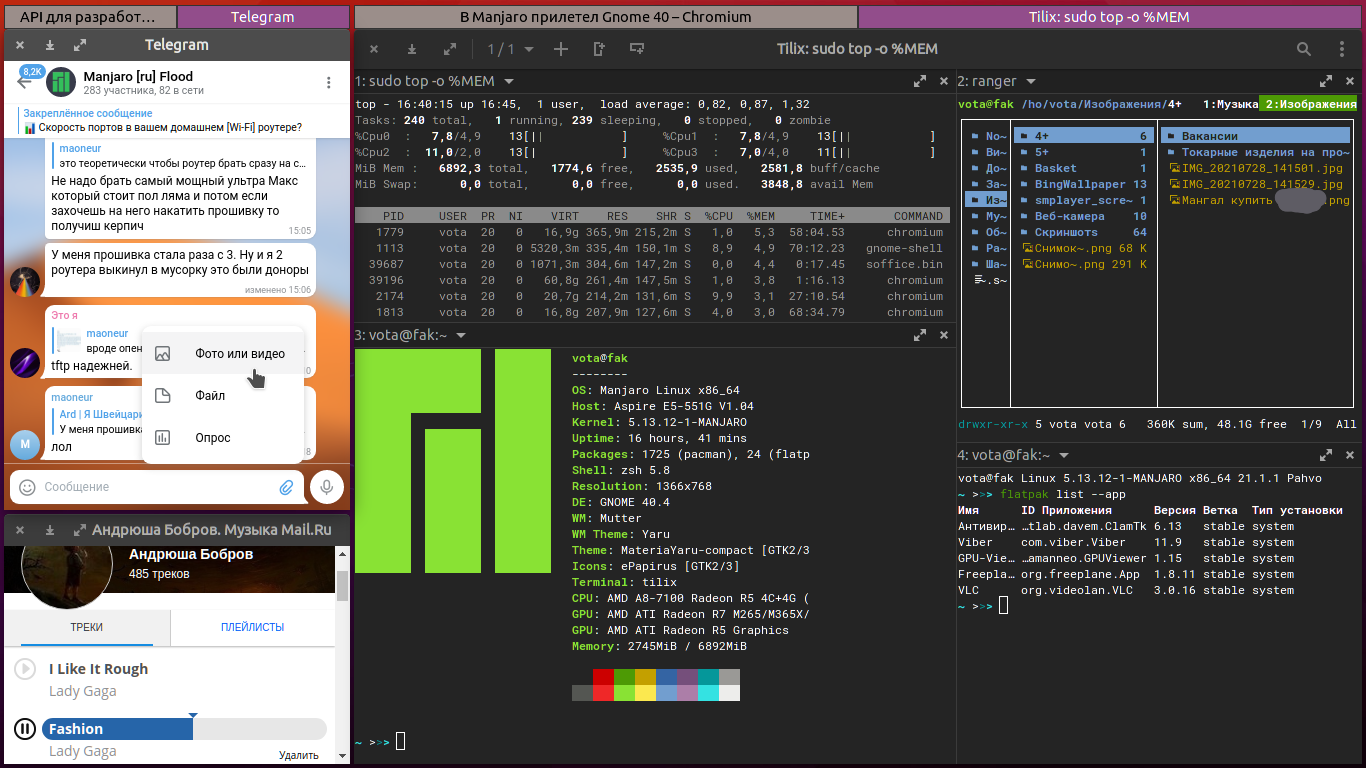Open the '4: vota@fak:~' terminal title dropdown

[x=1064, y=455]
